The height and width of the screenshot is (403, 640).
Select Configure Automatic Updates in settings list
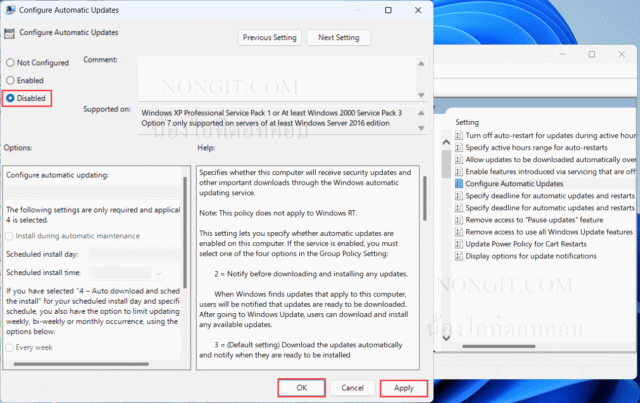pos(514,184)
